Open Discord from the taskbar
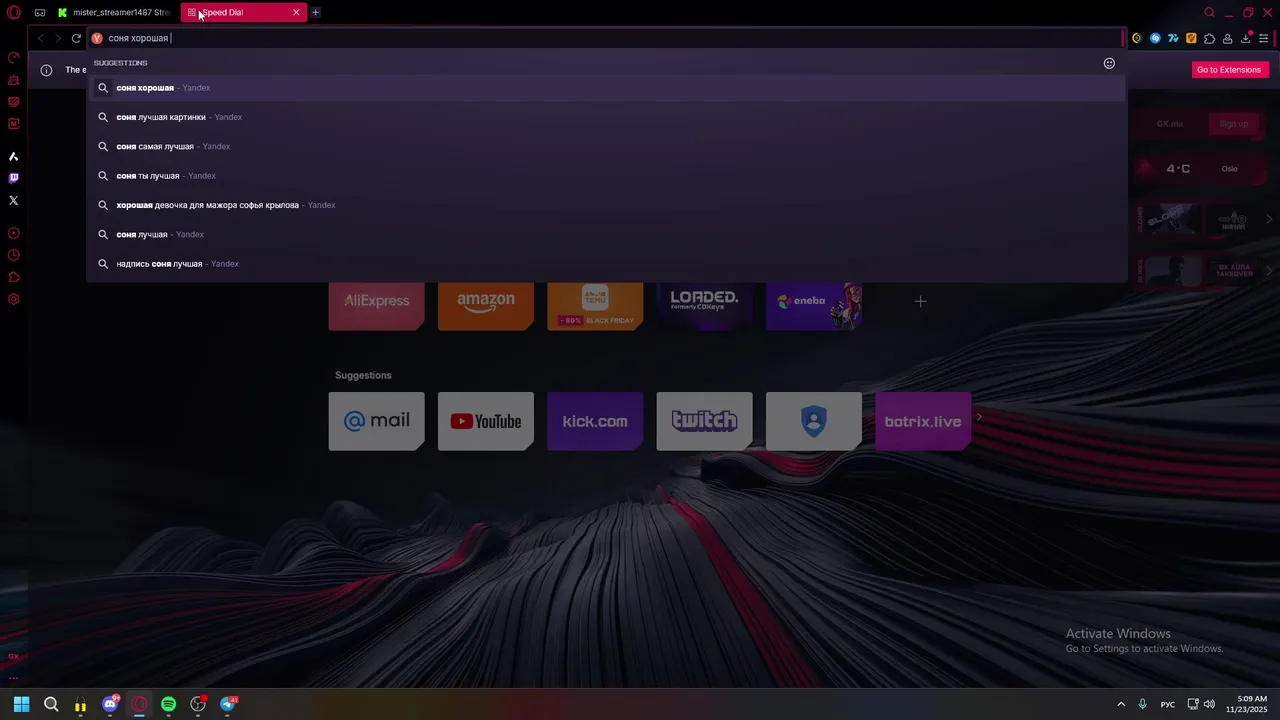1280x720 pixels. click(110, 704)
